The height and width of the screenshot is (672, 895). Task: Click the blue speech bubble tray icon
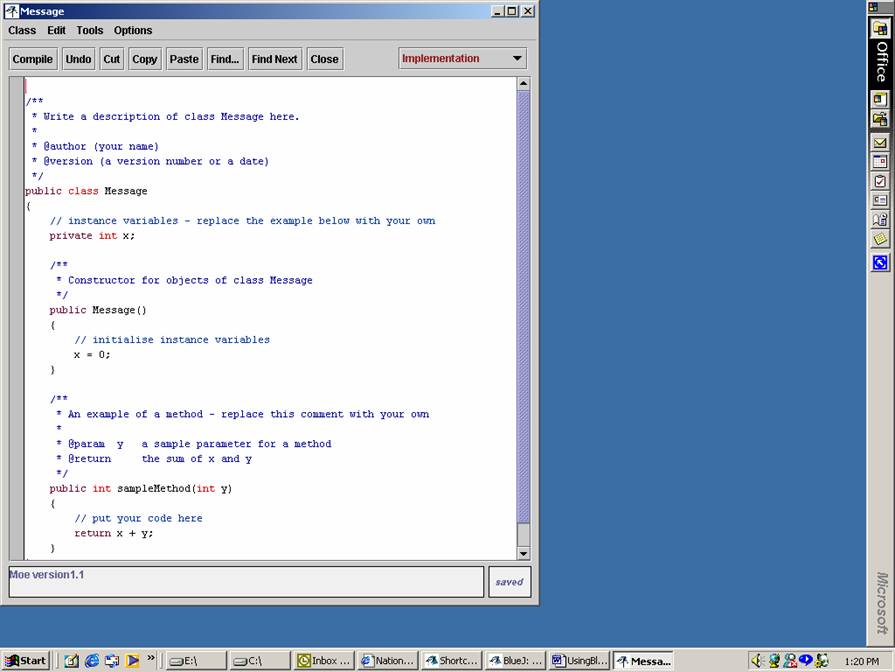pyautogui.click(x=805, y=660)
